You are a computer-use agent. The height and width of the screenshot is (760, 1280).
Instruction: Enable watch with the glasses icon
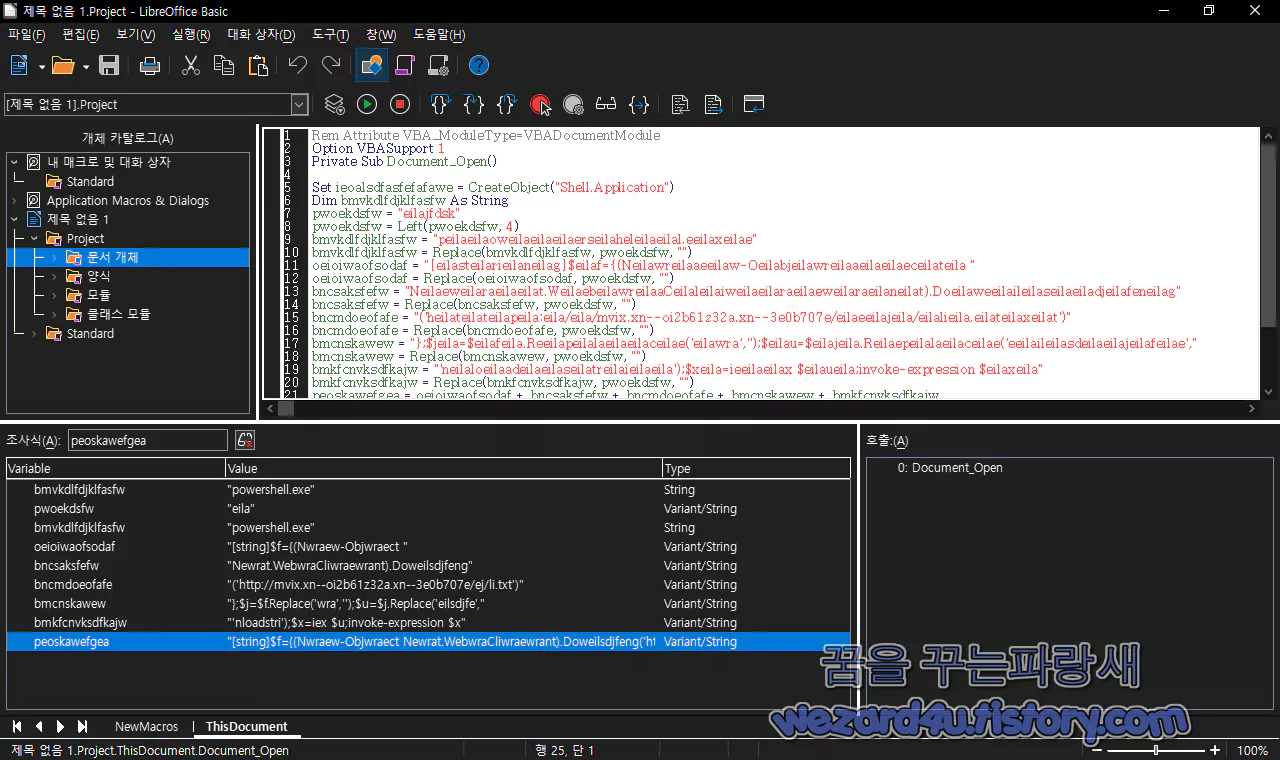(x=606, y=104)
